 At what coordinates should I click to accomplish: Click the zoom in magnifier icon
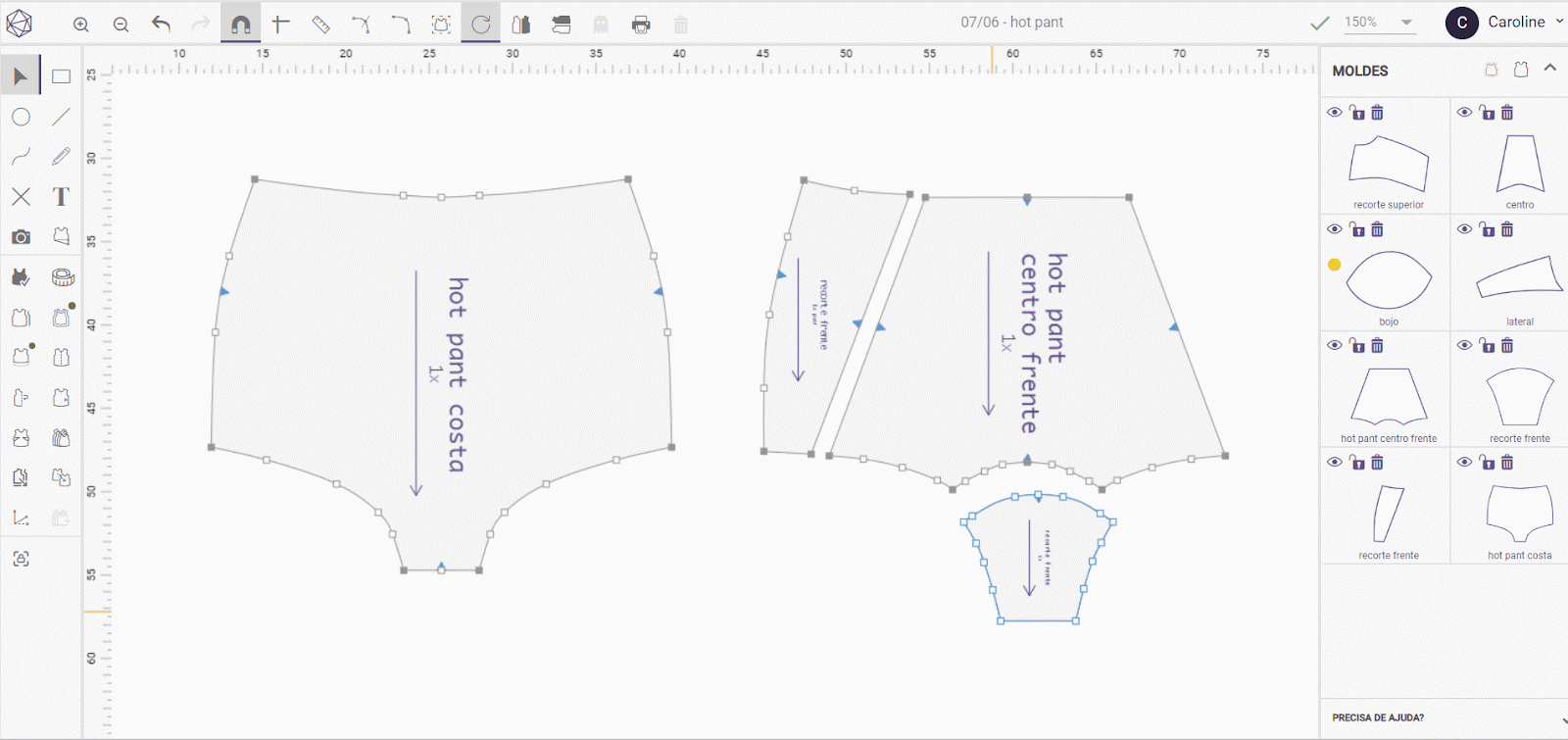click(81, 25)
